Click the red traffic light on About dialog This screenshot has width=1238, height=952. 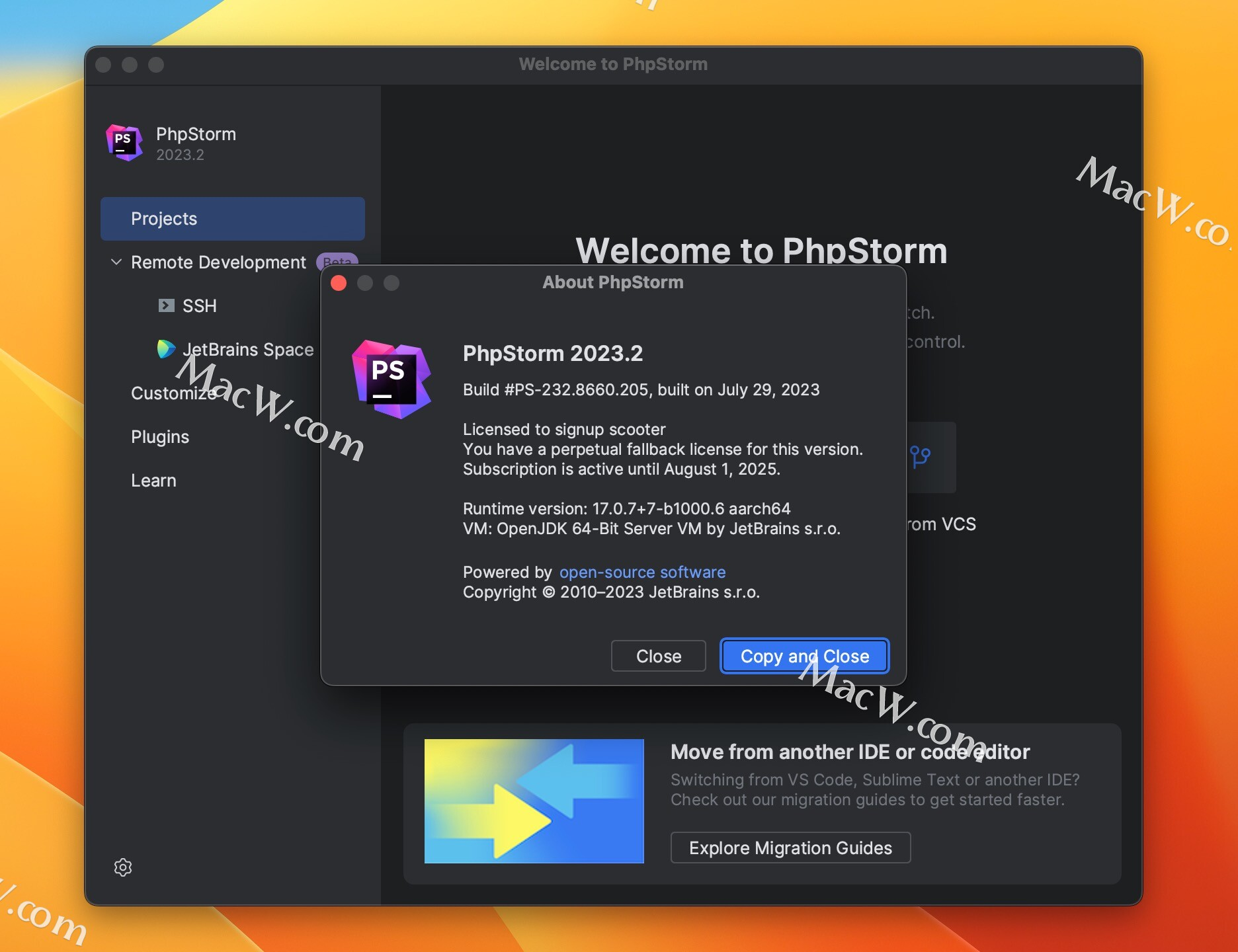pos(339,283)
